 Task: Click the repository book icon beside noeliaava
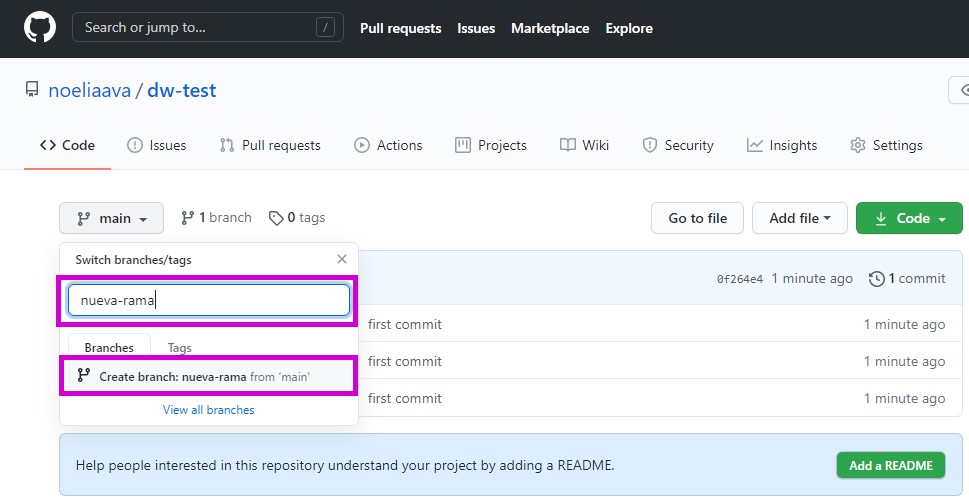pos(32,90)
